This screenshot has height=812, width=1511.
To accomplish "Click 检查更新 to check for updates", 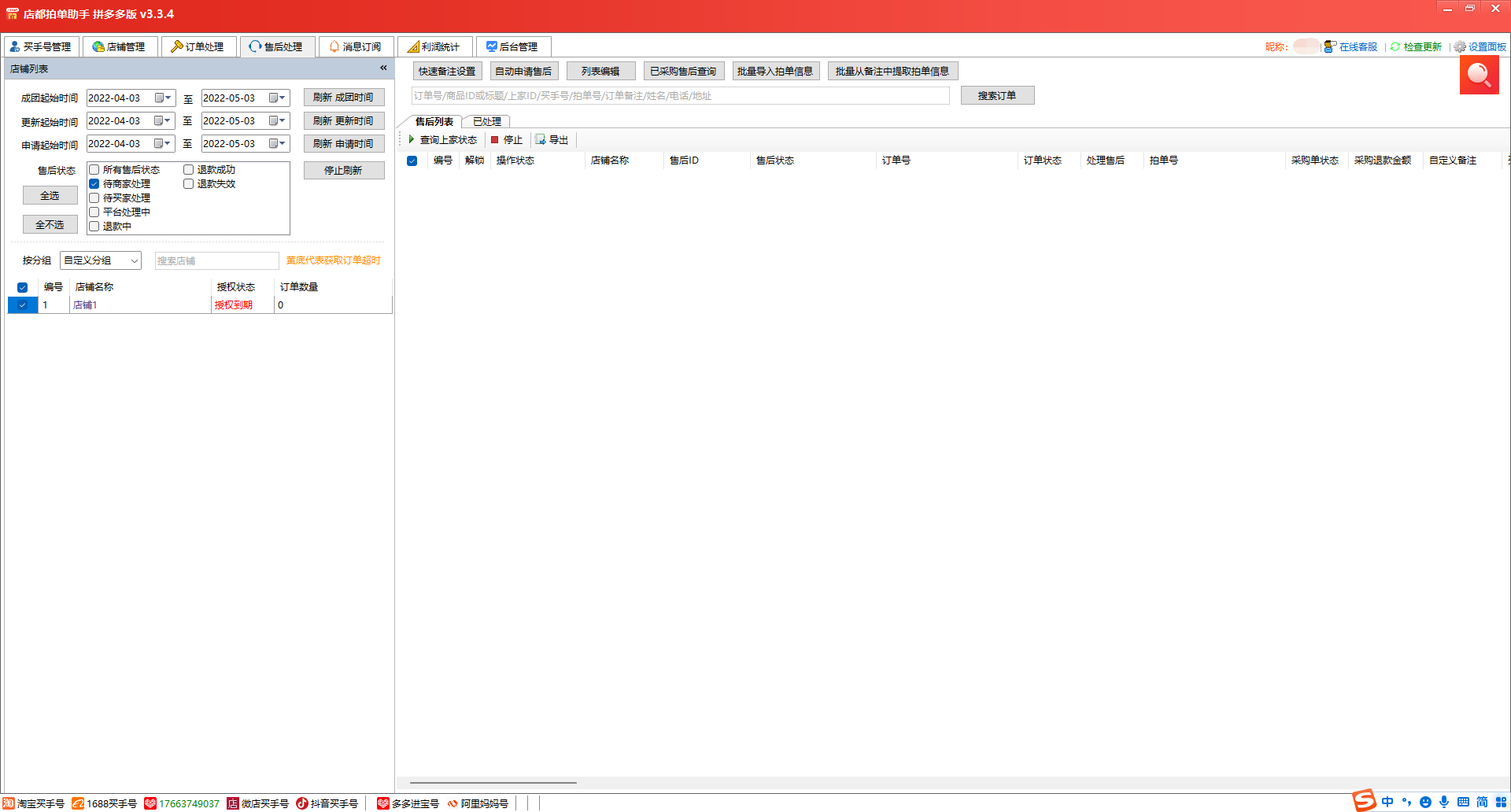I will [x=1417, y=46].
